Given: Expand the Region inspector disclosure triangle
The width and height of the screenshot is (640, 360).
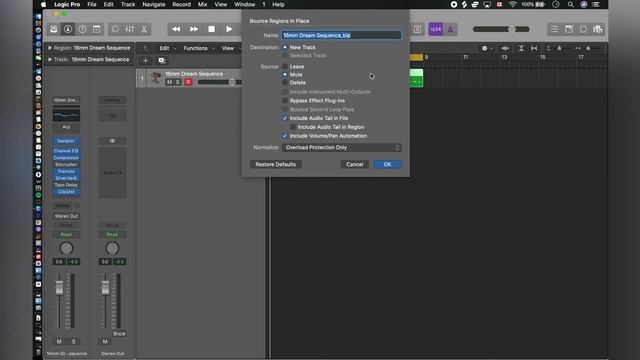Looking at the screenshot, I should [50, 48].
